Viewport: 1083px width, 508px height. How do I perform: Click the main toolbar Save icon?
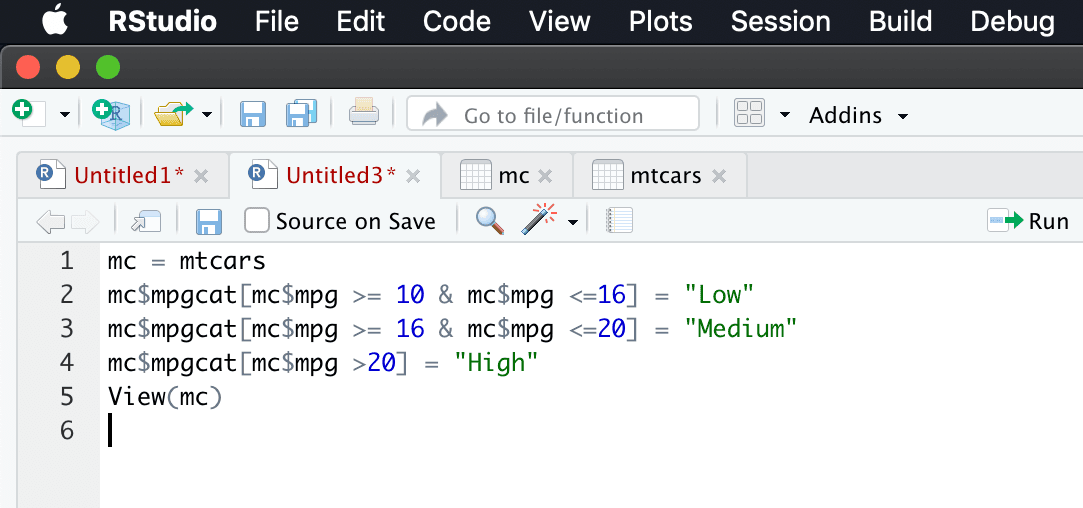point(253,114)
